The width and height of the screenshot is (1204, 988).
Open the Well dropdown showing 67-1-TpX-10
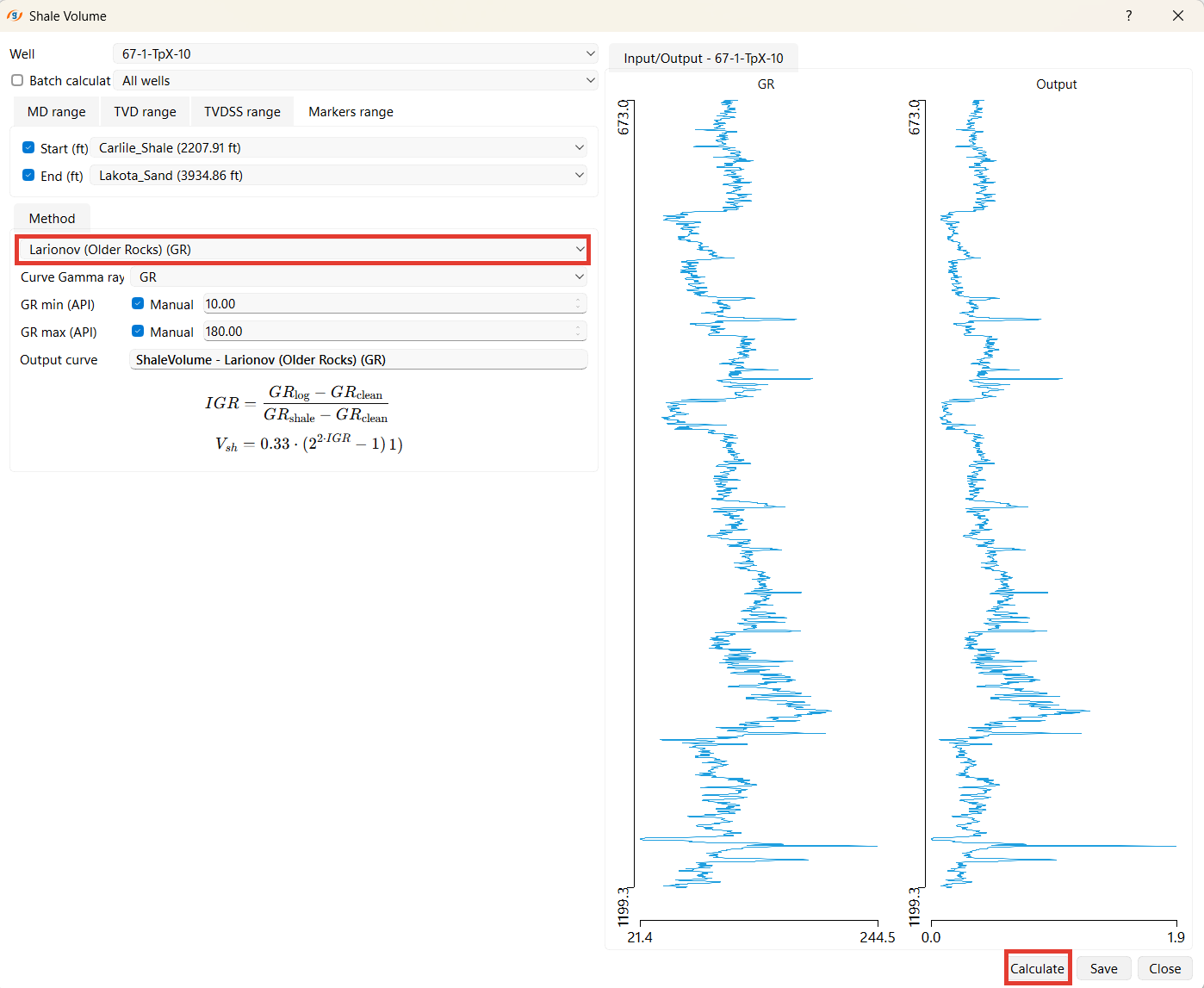[x=355, y=53]
